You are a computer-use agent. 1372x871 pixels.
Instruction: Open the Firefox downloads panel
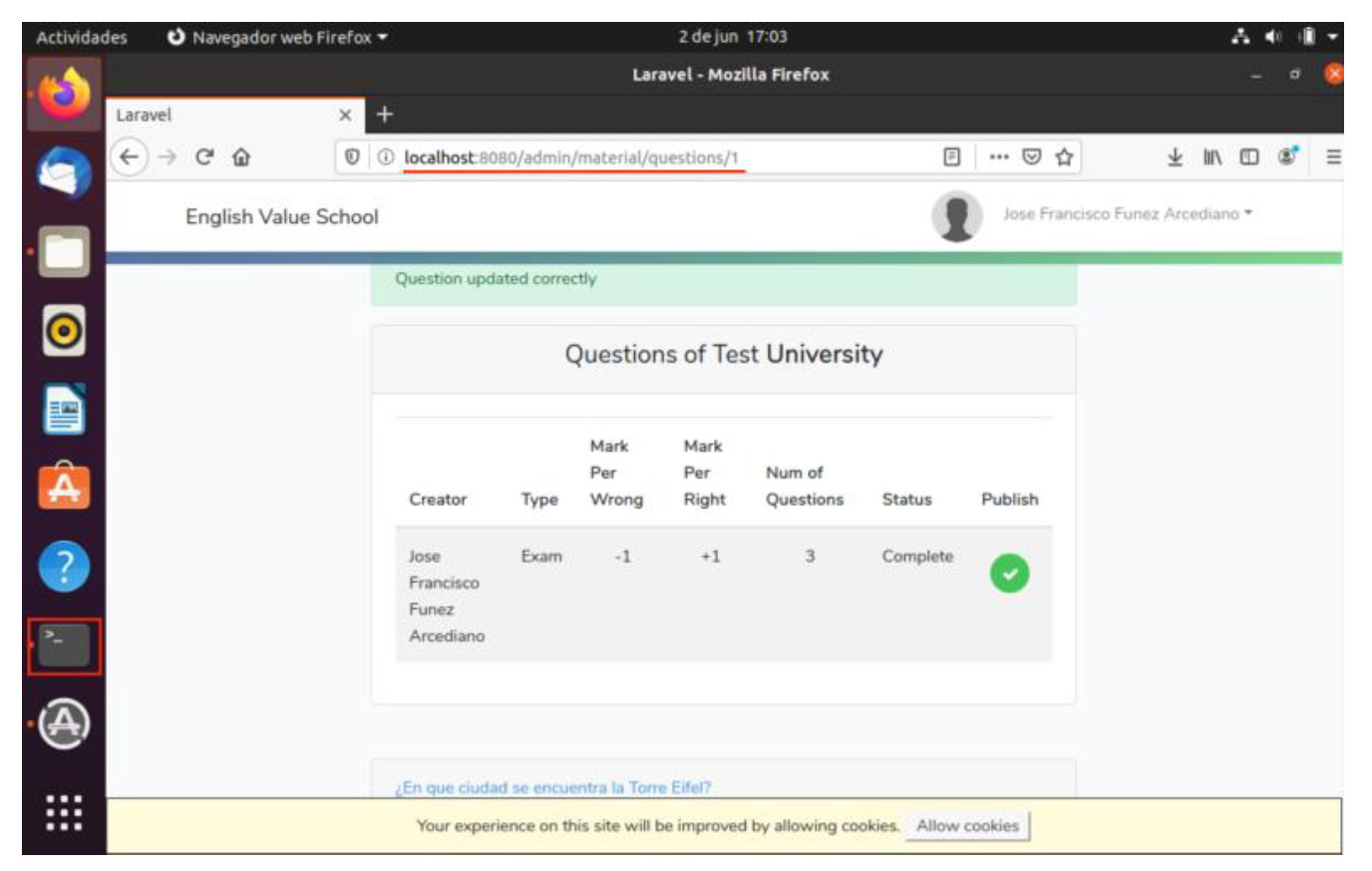coord(1175,157)
